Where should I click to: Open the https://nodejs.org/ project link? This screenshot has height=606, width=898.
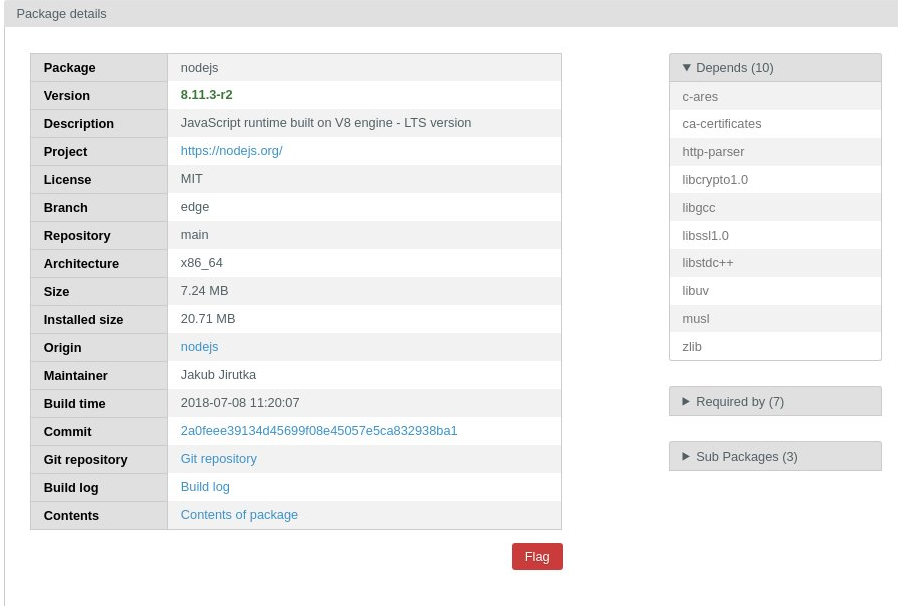tap(231, 151)
